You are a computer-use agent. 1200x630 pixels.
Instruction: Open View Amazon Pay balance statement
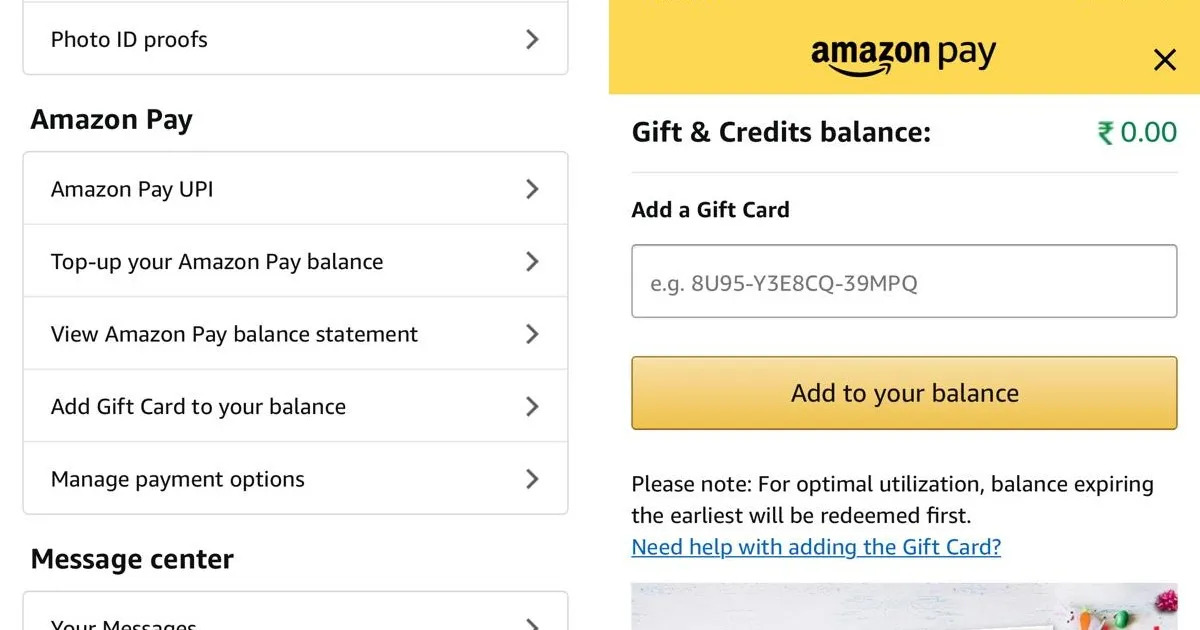234,334
